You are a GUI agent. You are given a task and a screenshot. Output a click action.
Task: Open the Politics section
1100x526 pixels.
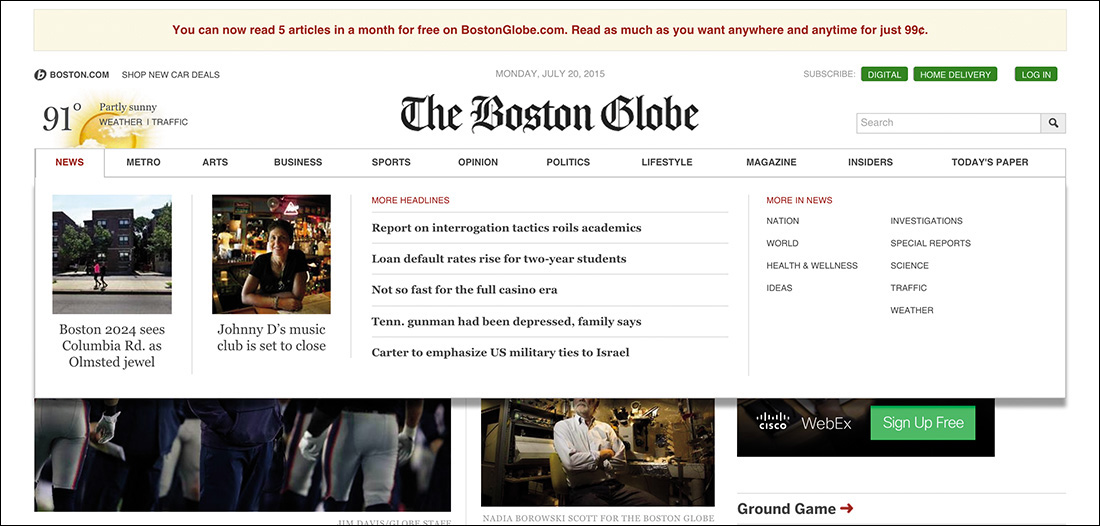coord(568,162)
